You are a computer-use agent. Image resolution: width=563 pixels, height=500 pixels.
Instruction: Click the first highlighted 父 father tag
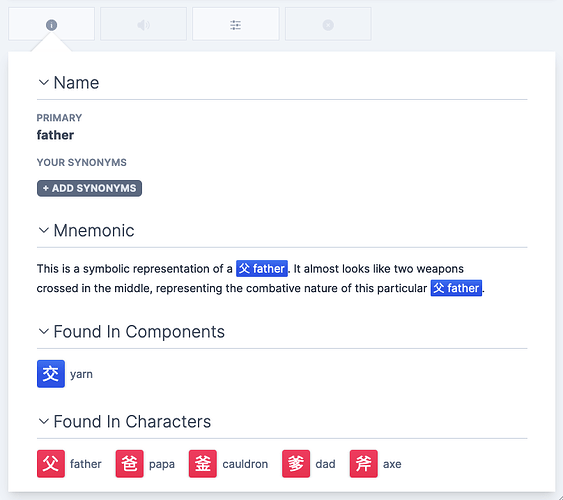tap(262, 268)
